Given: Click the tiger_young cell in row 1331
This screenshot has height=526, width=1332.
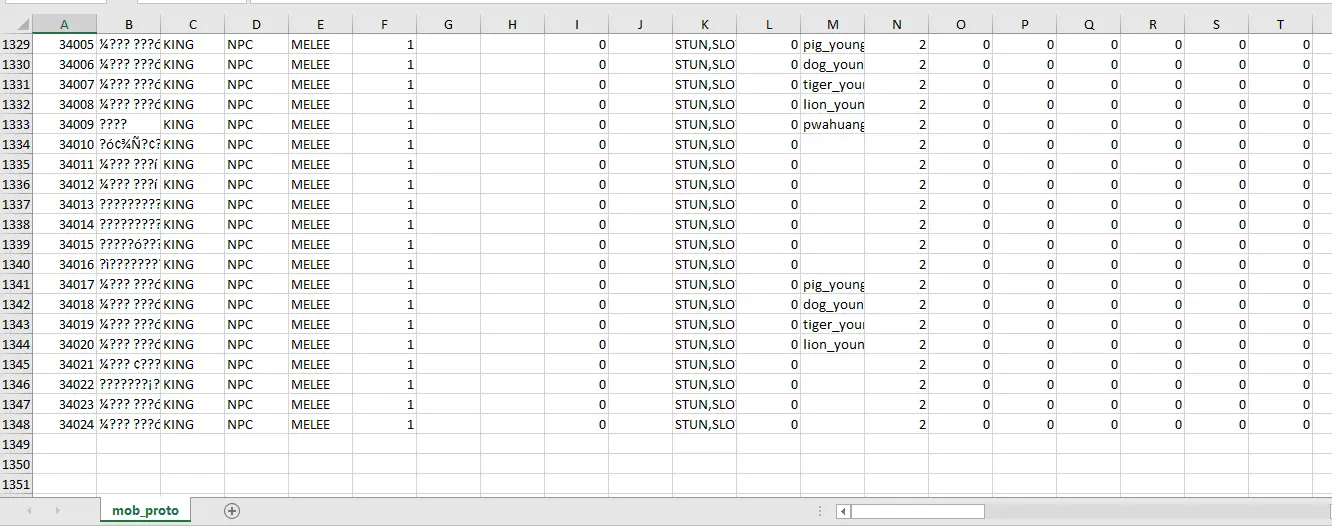Looking at the screenshot, I should click(x=832, y=84).
